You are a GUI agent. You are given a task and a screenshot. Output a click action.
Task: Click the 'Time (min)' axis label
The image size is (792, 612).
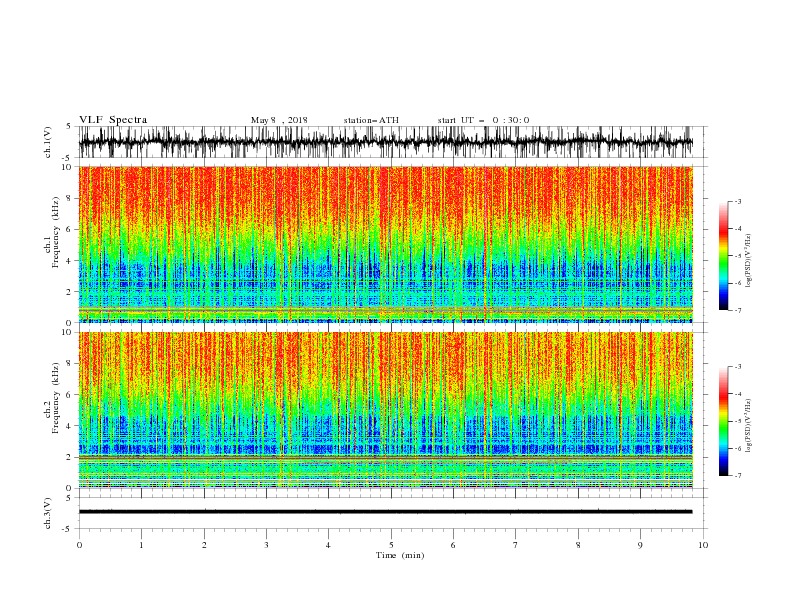pyautogui.click(x=400, y=555)
